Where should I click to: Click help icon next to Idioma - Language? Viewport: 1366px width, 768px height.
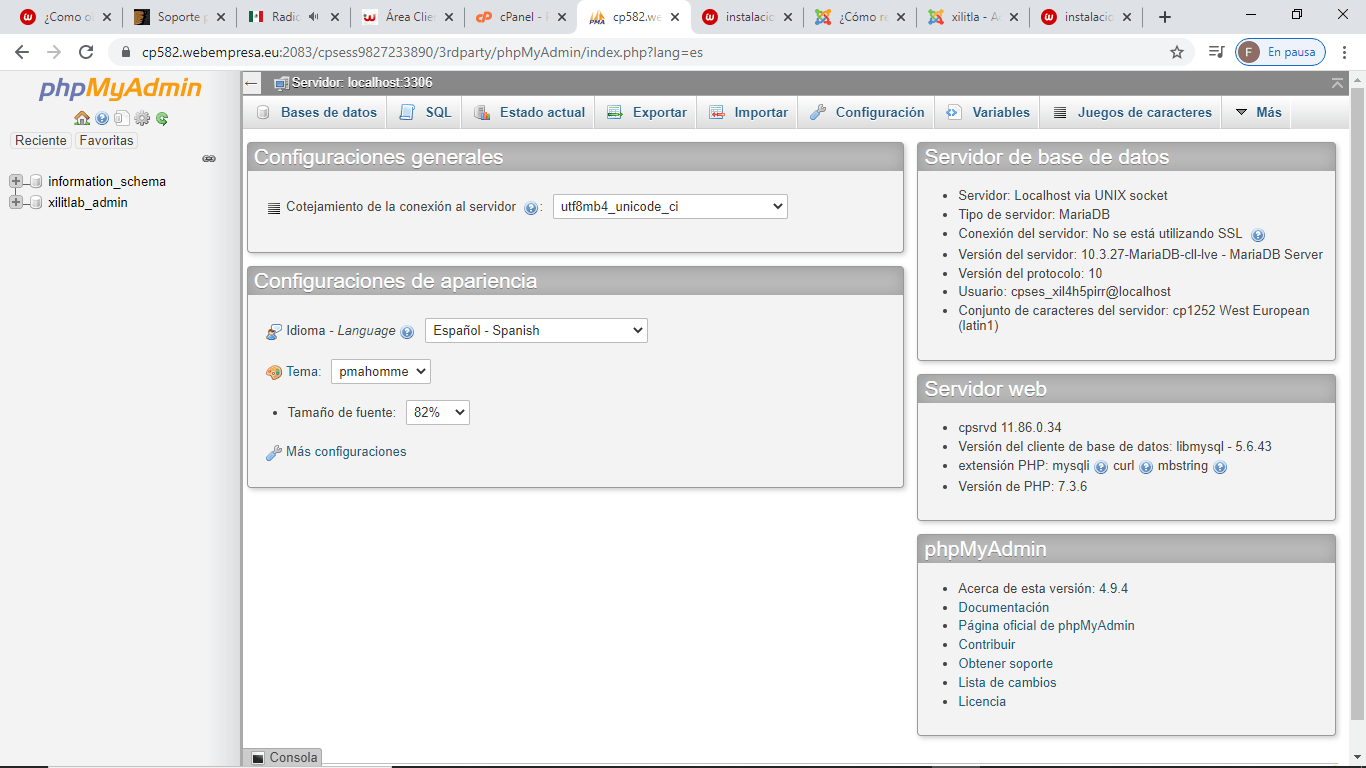(407, 332)
